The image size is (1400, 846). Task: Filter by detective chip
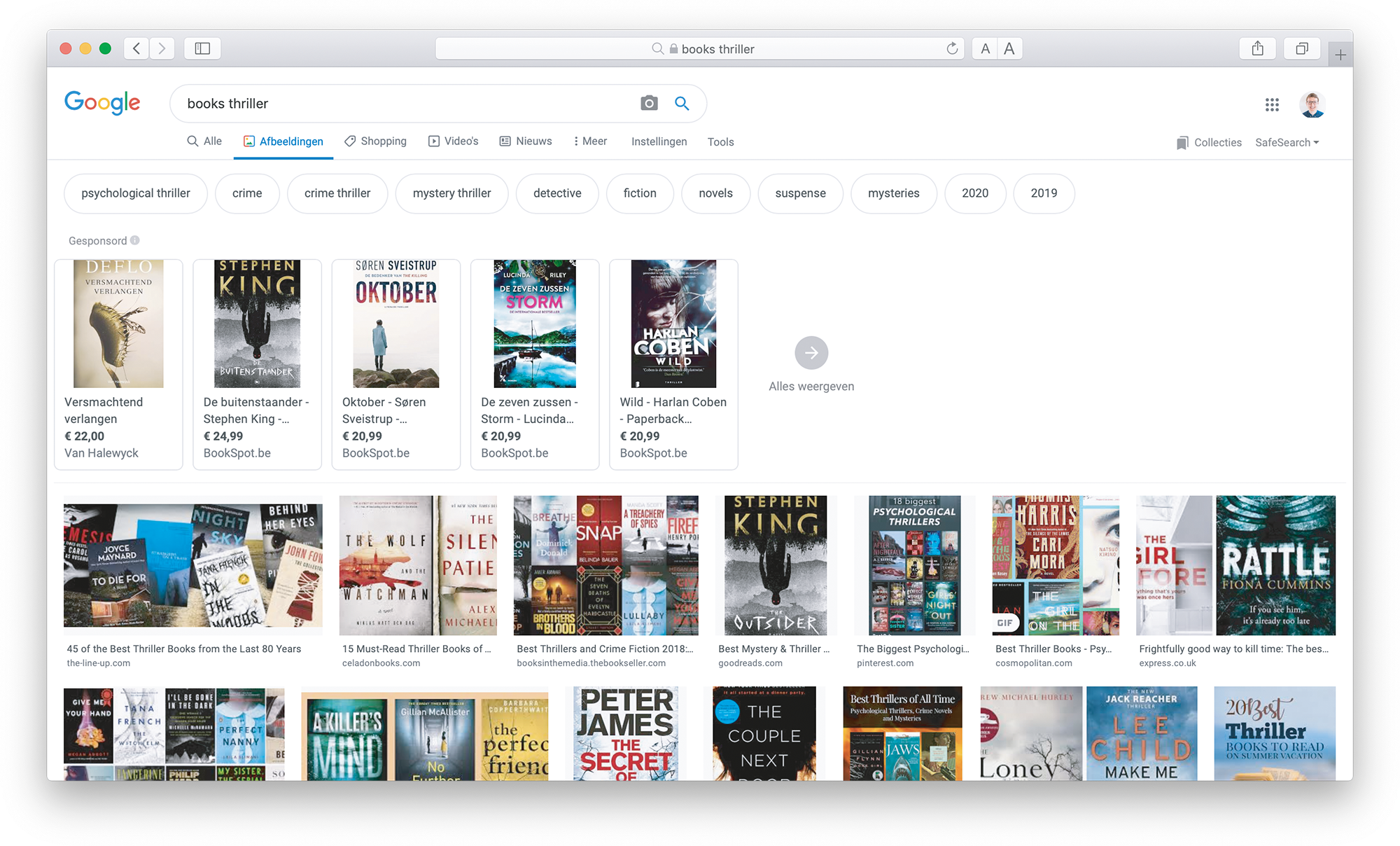557,193
